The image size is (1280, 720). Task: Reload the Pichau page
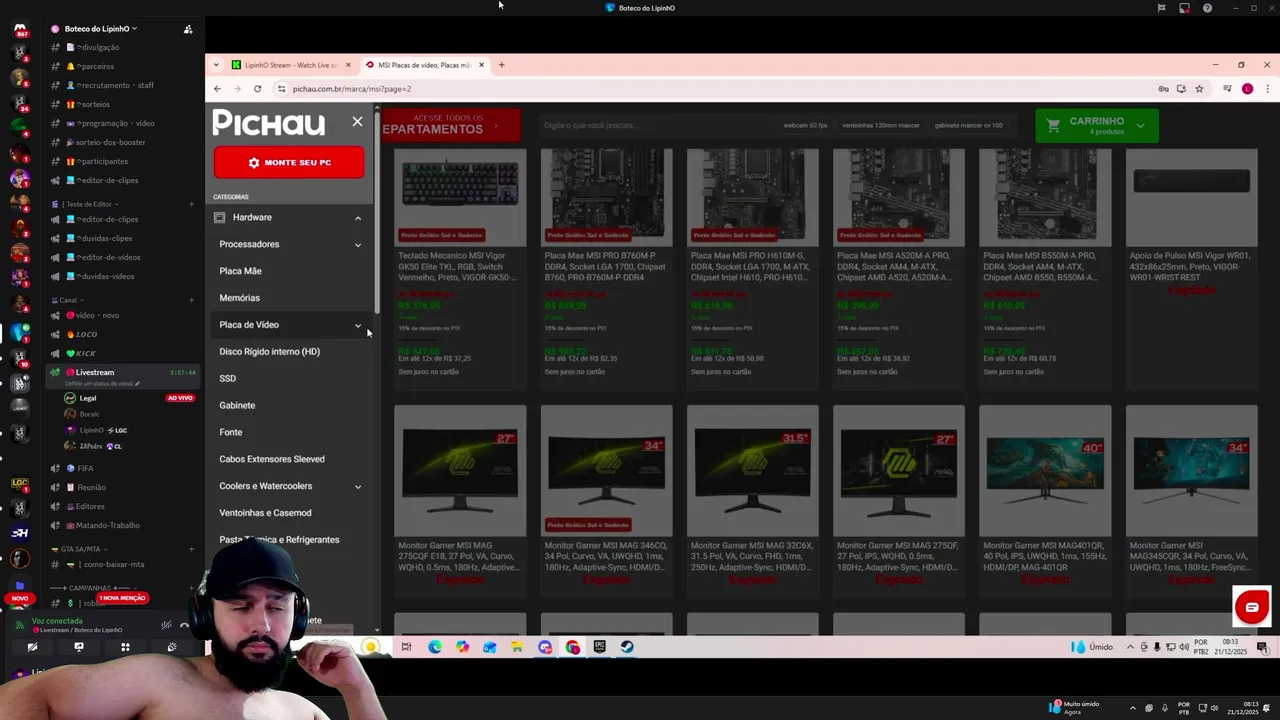pyautogui.click(x=257, y=89)
